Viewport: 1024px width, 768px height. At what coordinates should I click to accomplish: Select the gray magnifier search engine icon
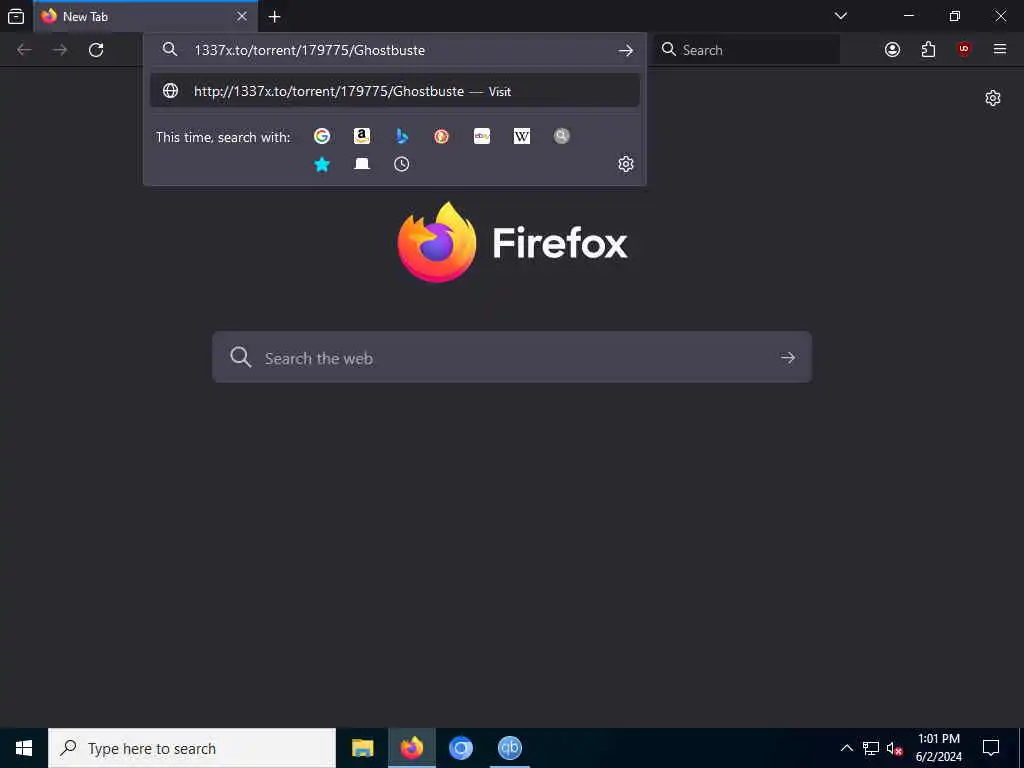coord(562,136)
